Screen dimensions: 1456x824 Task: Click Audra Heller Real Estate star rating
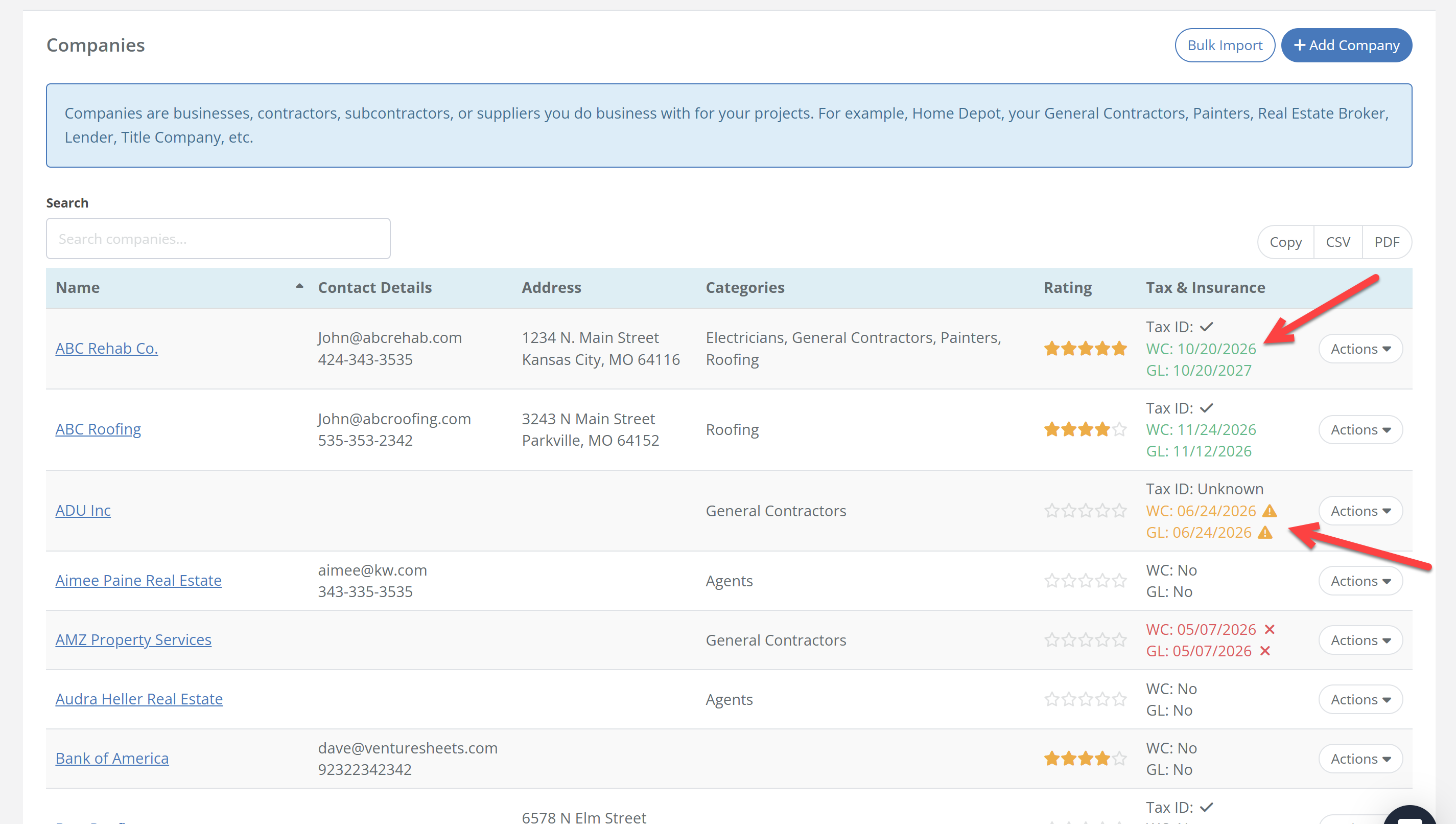click(1085, 699)
